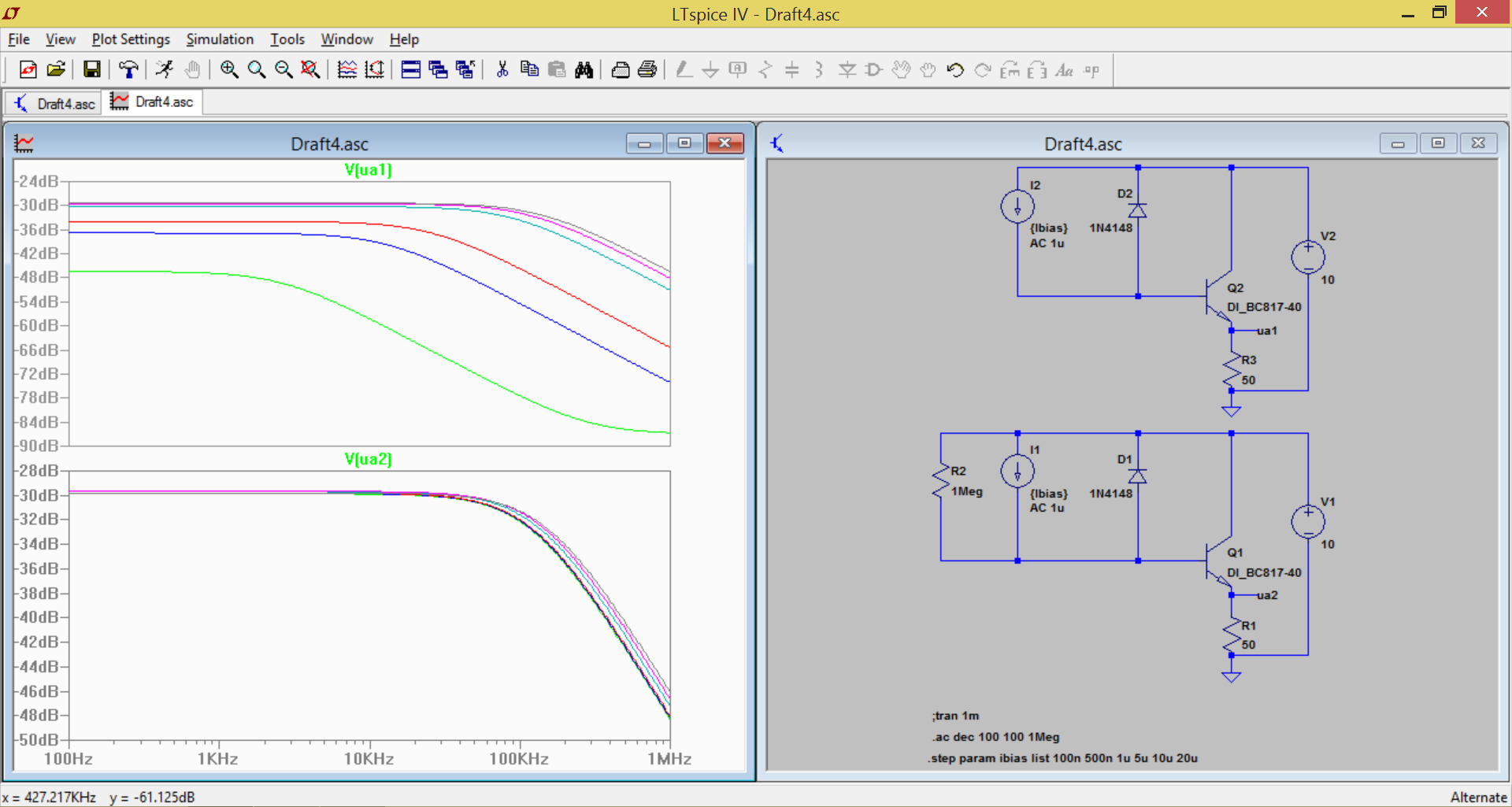Run the simulation with running-man icon

pos(165,70)
